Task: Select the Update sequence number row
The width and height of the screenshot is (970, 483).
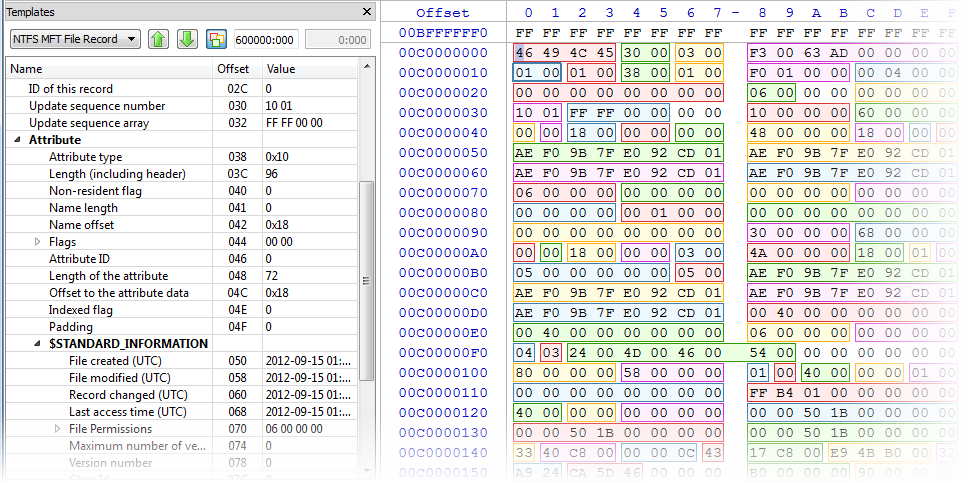Action: pos(97,106)
